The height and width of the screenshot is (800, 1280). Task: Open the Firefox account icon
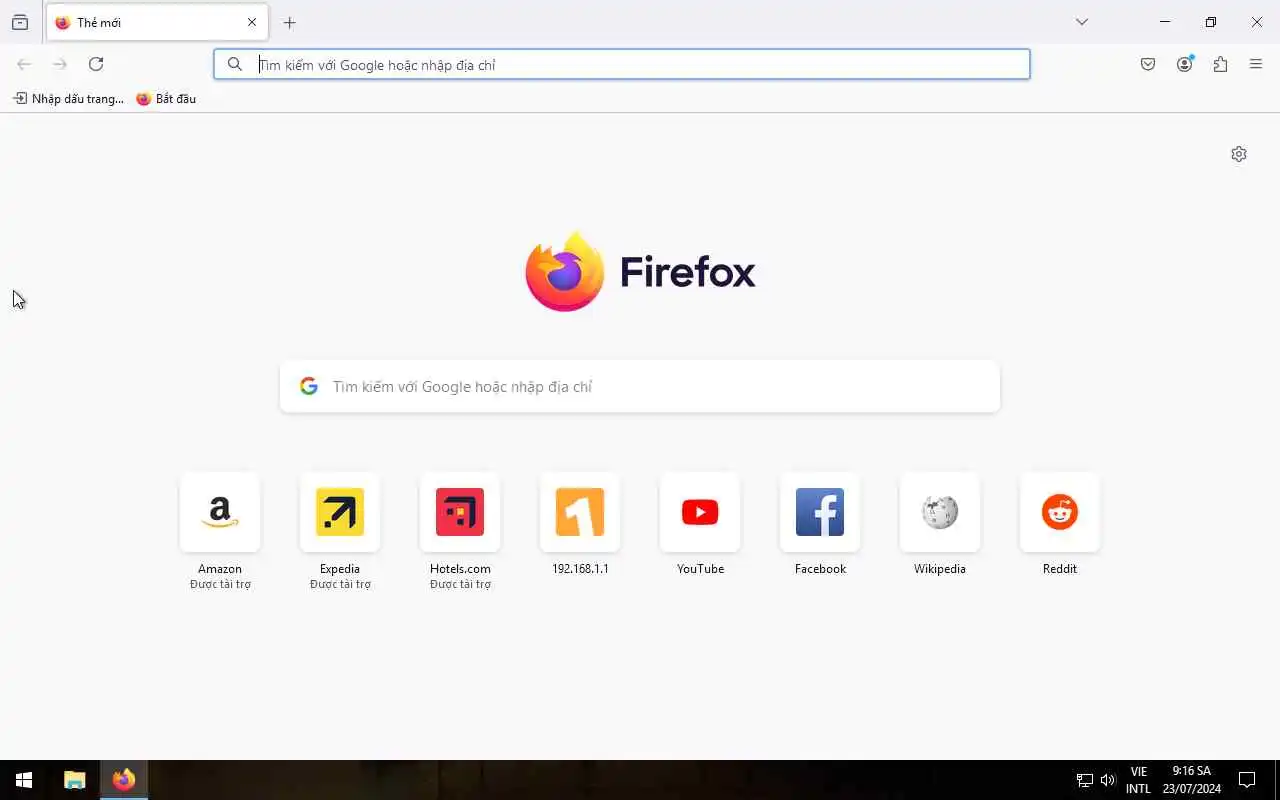(1185, 64)
